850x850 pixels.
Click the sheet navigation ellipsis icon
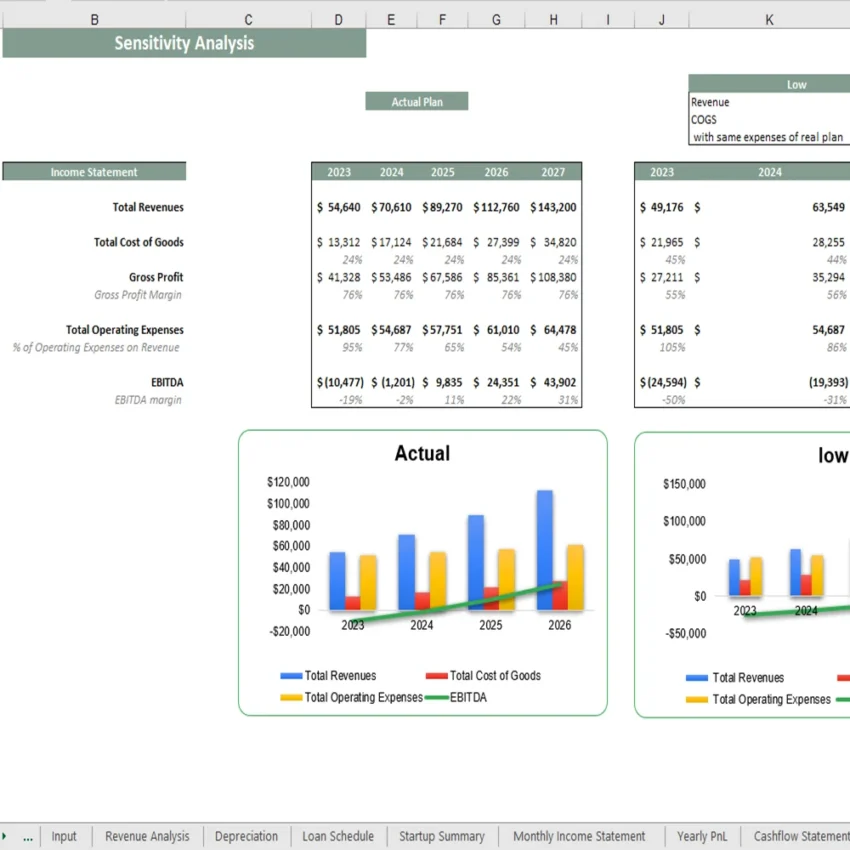pyautogui.click(x=27, y=836)
